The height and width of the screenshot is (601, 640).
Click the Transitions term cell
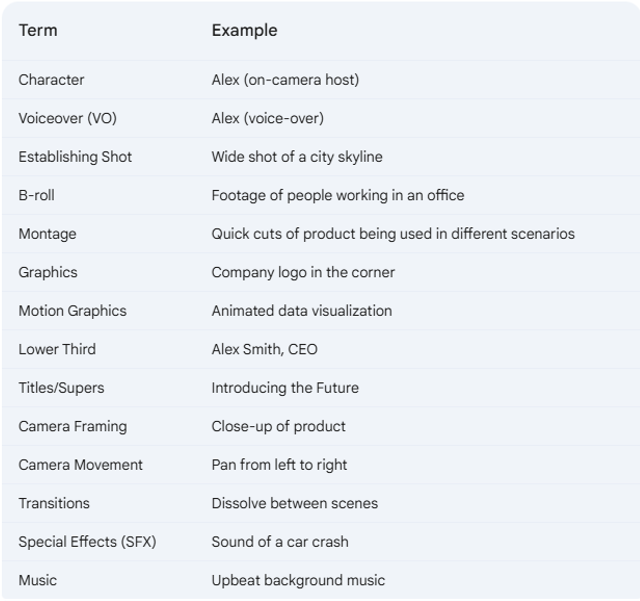54,503
